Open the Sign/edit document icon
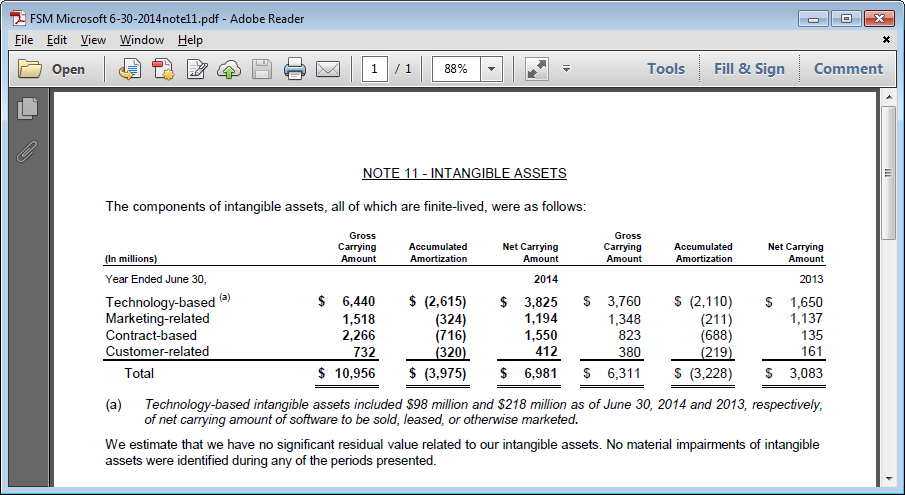905x495 pixels. pyautogui.click(x=197, y=69)
